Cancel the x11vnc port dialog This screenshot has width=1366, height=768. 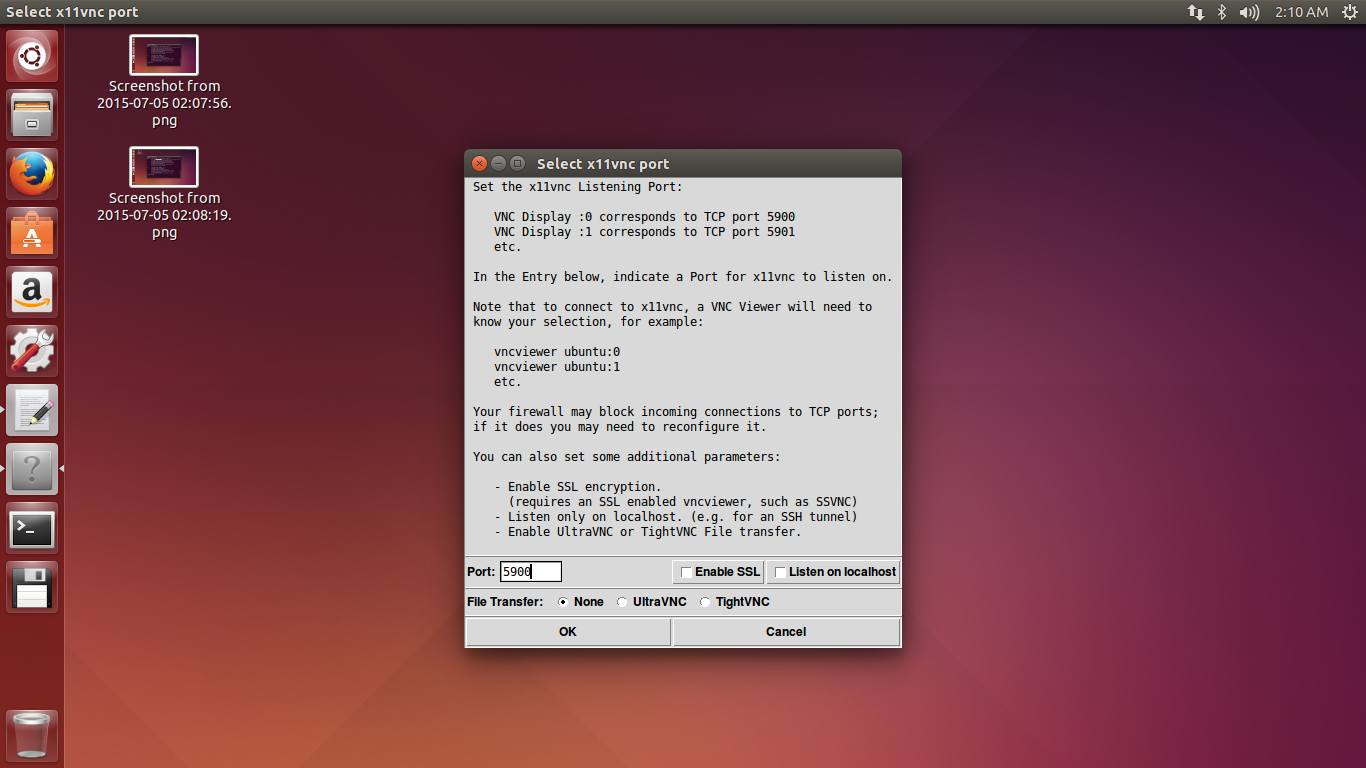[x=786, y=632]
